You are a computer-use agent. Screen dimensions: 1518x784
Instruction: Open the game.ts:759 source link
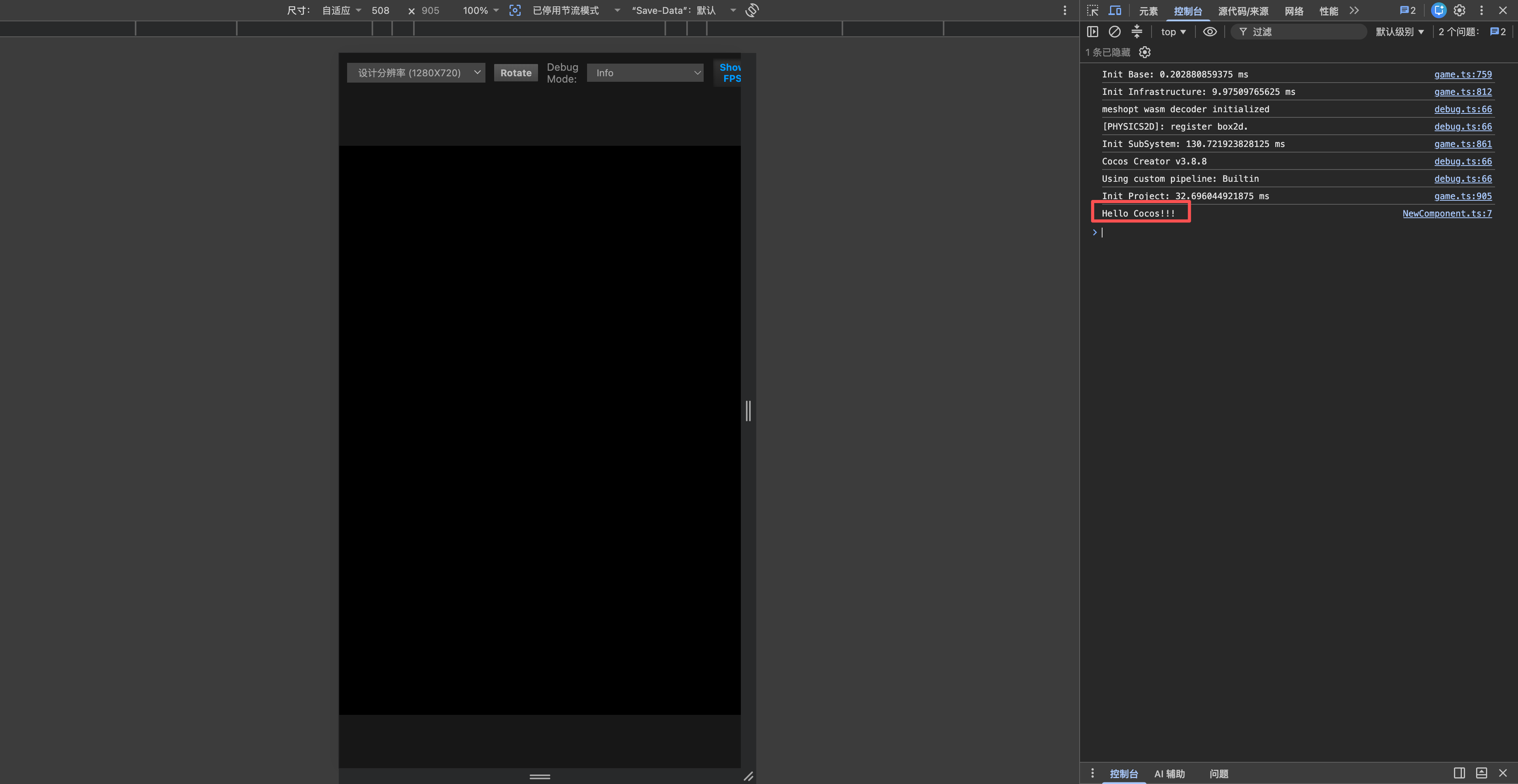click(1463, 74)
